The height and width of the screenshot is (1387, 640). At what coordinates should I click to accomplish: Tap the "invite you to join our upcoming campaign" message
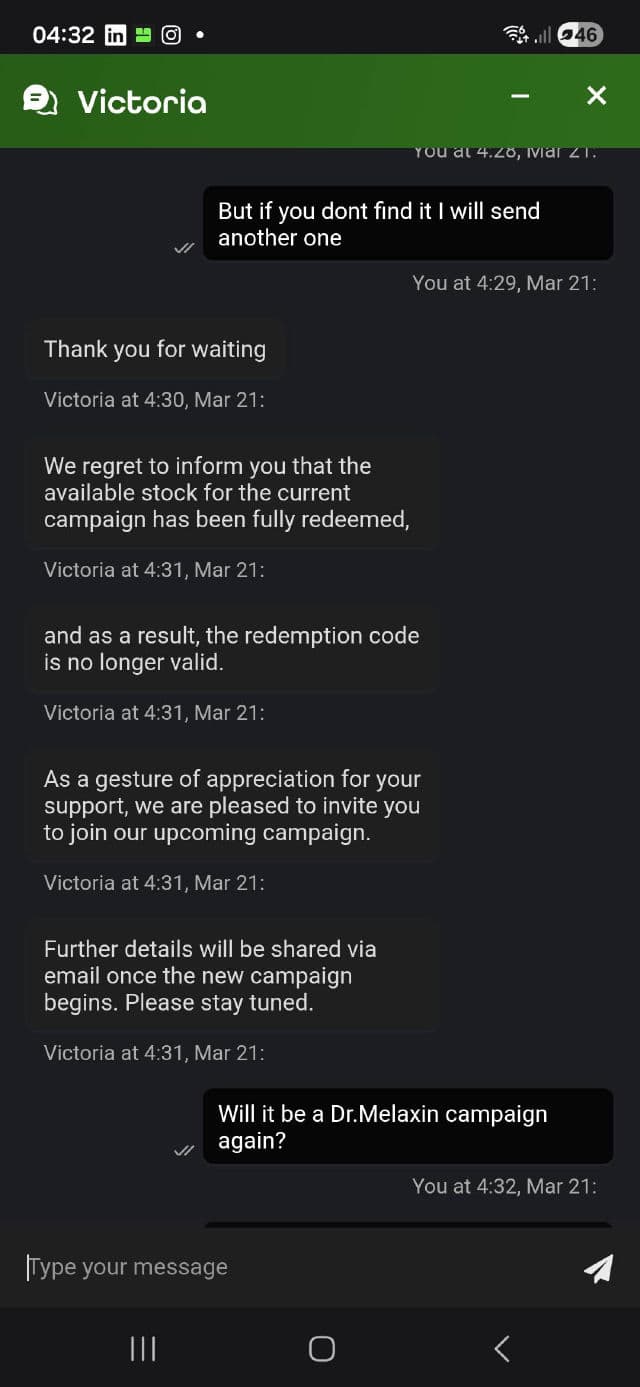[231, 805]
